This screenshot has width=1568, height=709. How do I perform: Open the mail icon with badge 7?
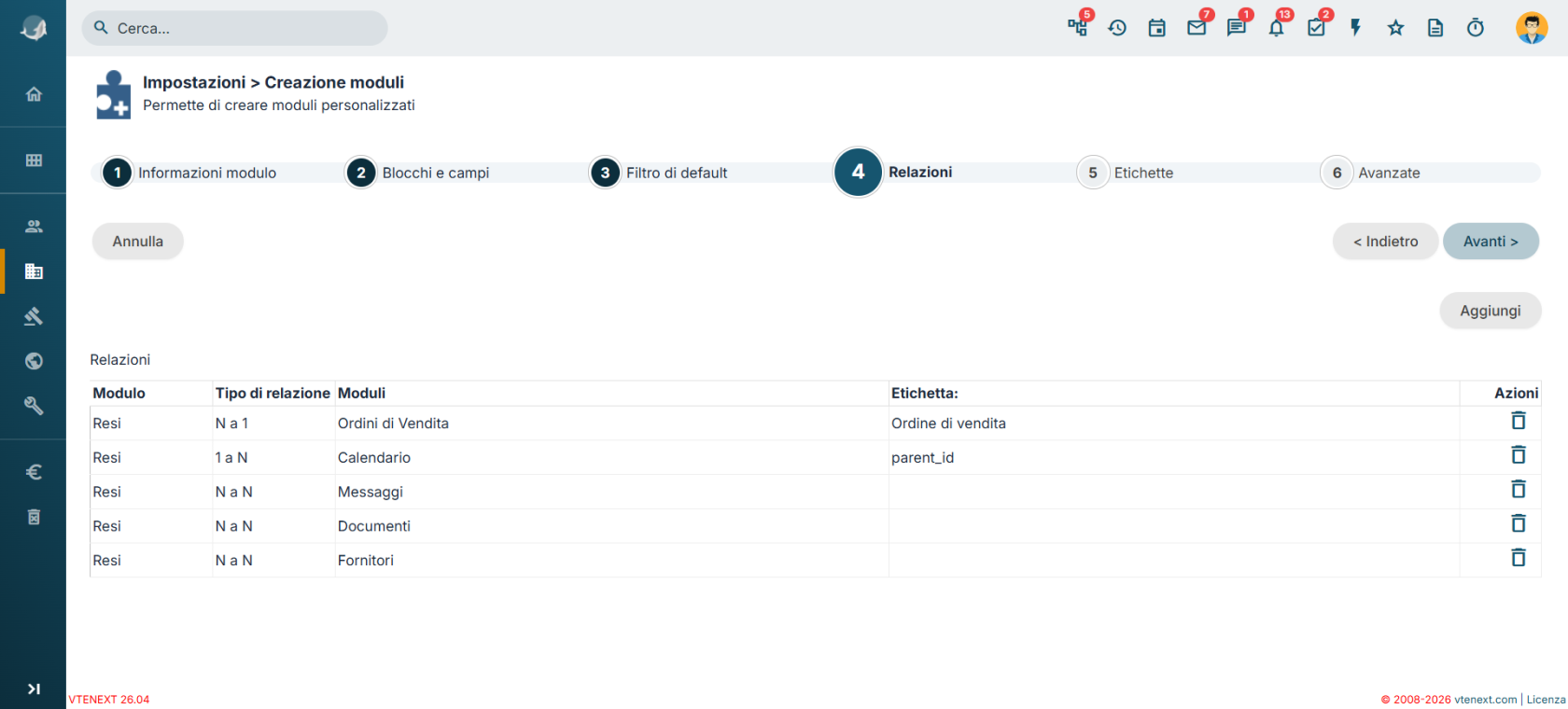(1197, 28)
